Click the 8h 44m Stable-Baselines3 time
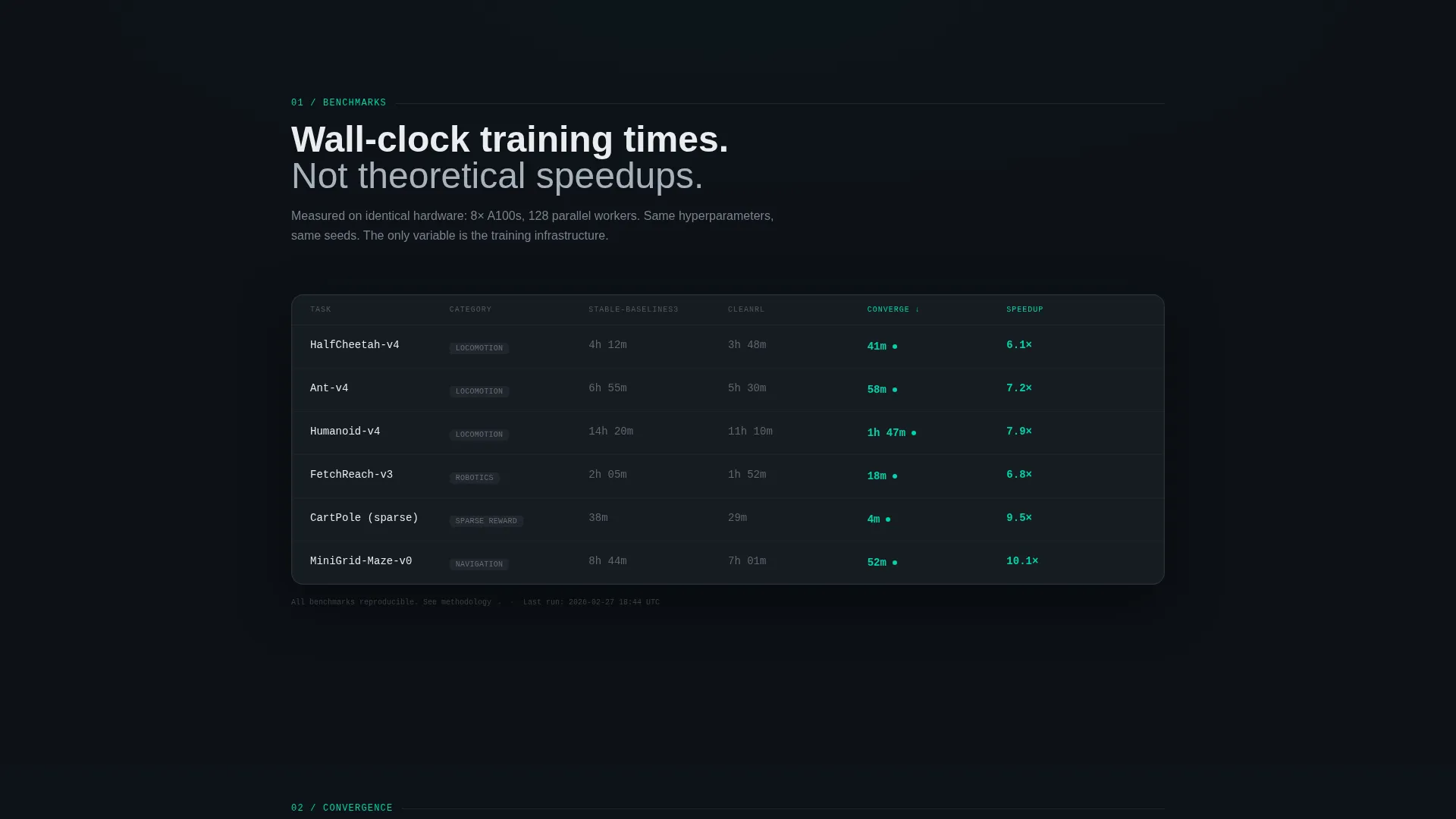 (x=607, y=561)
